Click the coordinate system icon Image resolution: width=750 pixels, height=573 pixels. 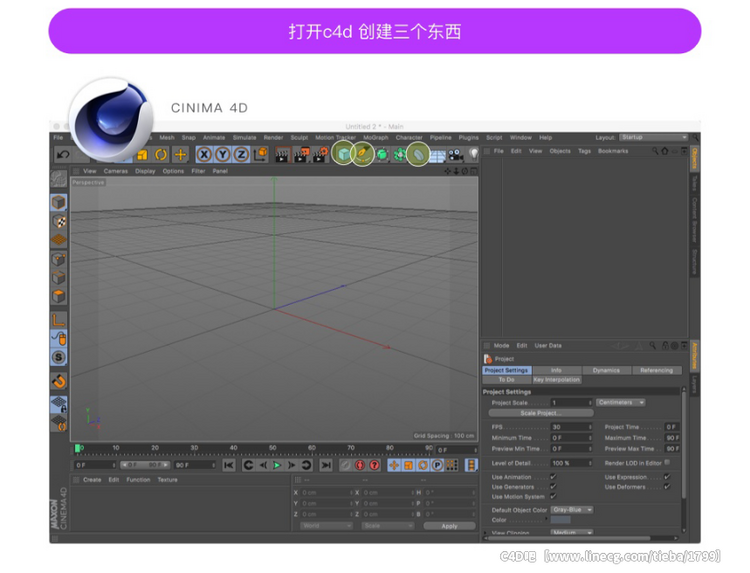tap(260, 154)
